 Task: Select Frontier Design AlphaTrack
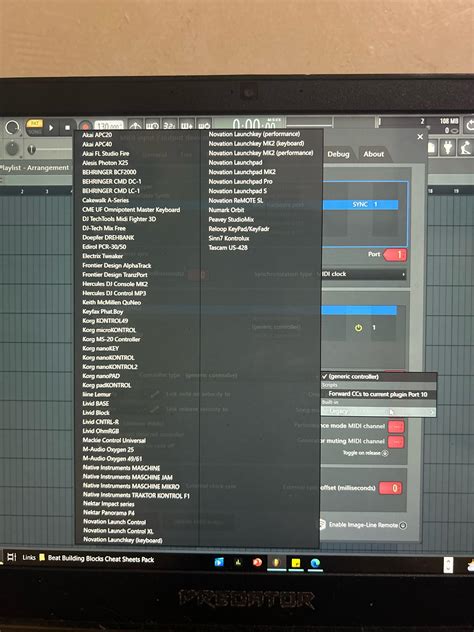[x=117, y=265]
